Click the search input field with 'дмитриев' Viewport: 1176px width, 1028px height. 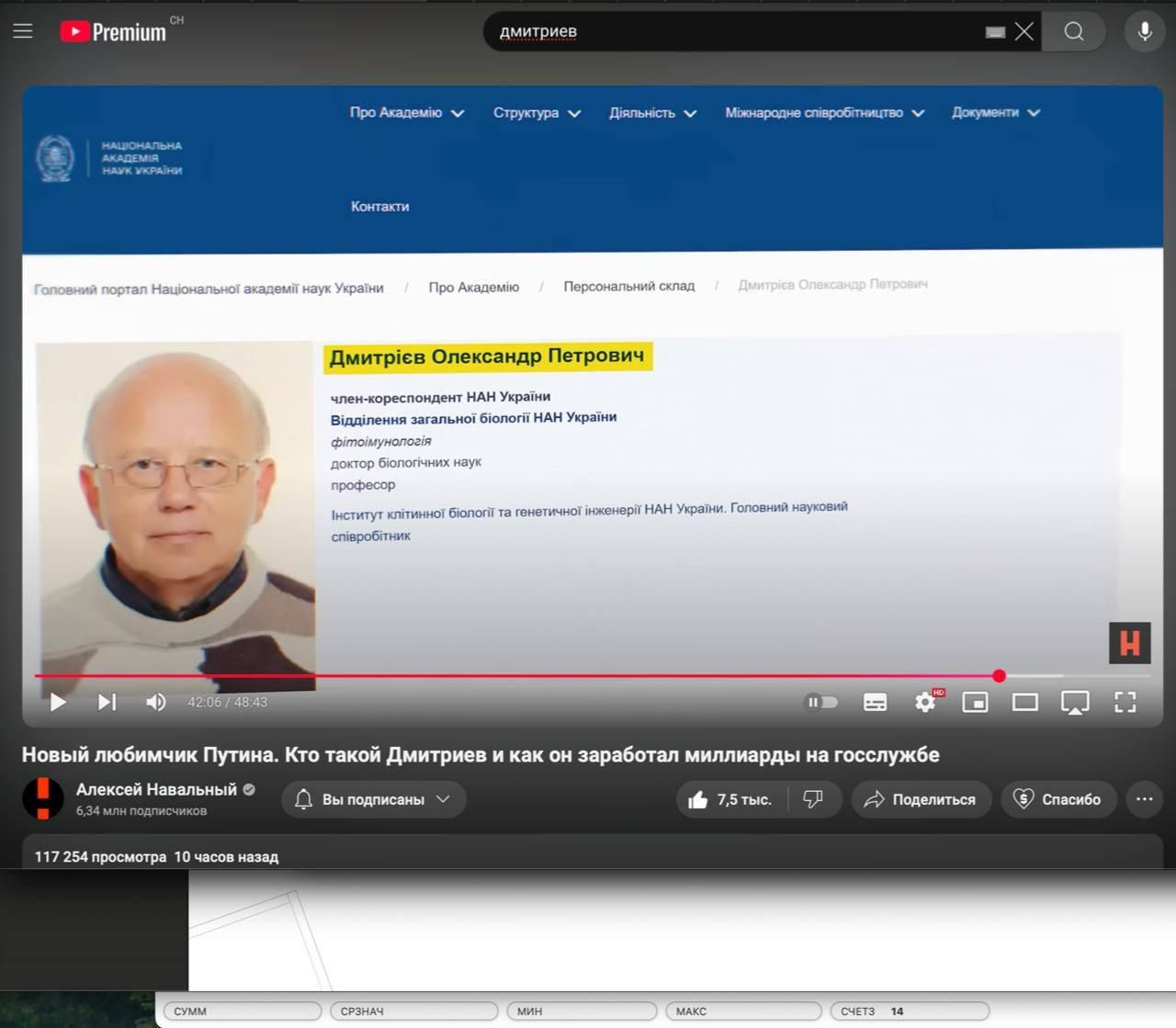[x=735, y=32]
